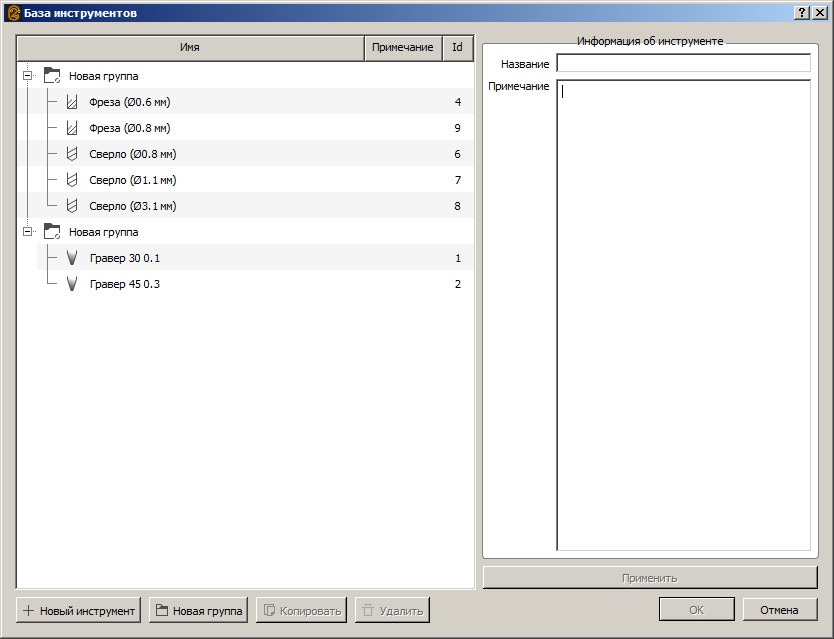This screenshot has height=639, width=834.
Task: Click inside the Примечание text area
Action: [683, 315]
